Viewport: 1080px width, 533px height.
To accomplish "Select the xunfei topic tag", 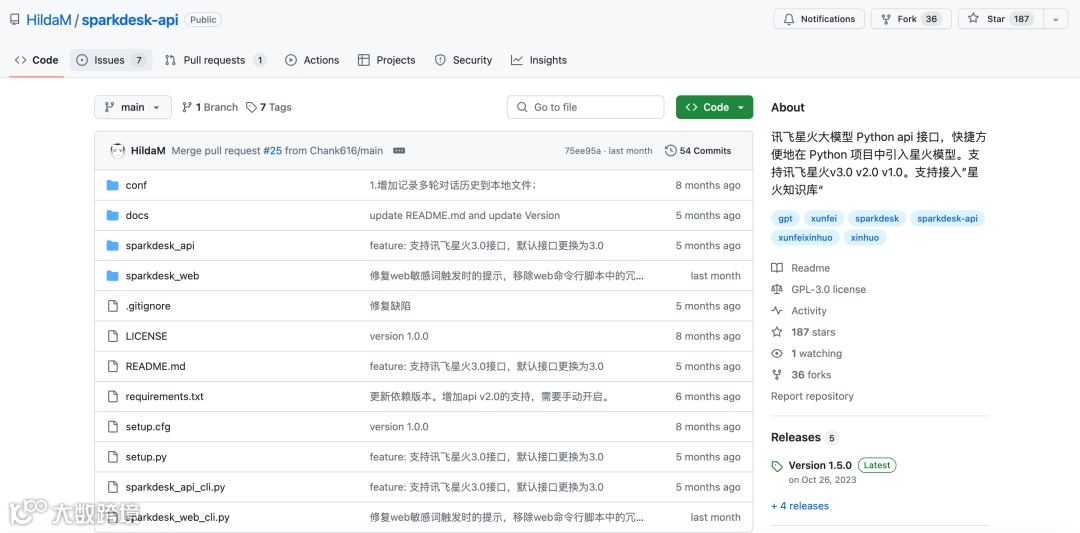I will 823,218.
